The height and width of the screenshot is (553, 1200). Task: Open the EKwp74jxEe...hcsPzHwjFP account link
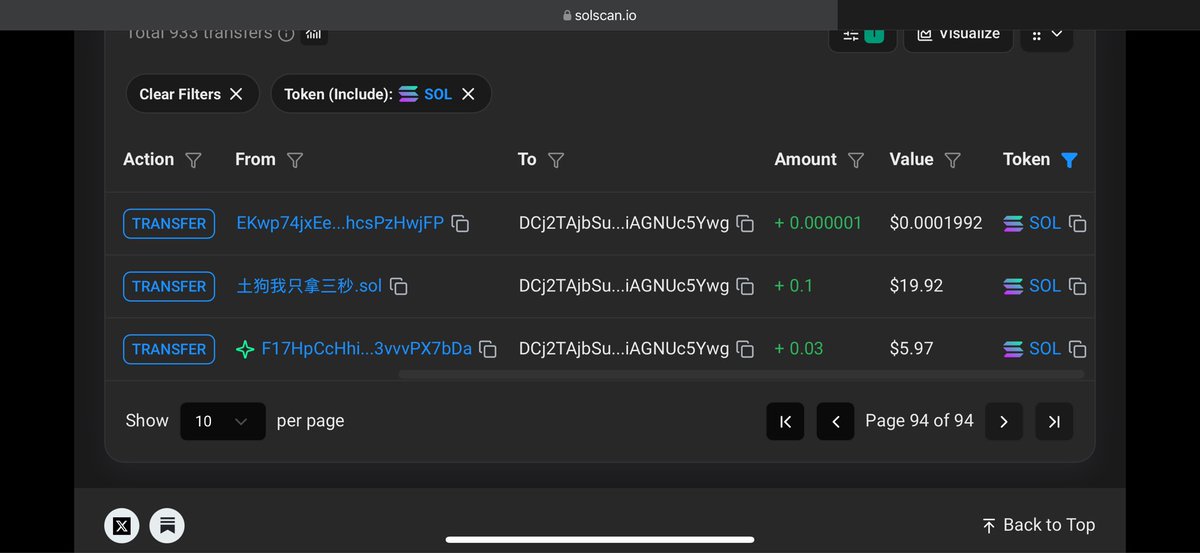click(340, 223)
